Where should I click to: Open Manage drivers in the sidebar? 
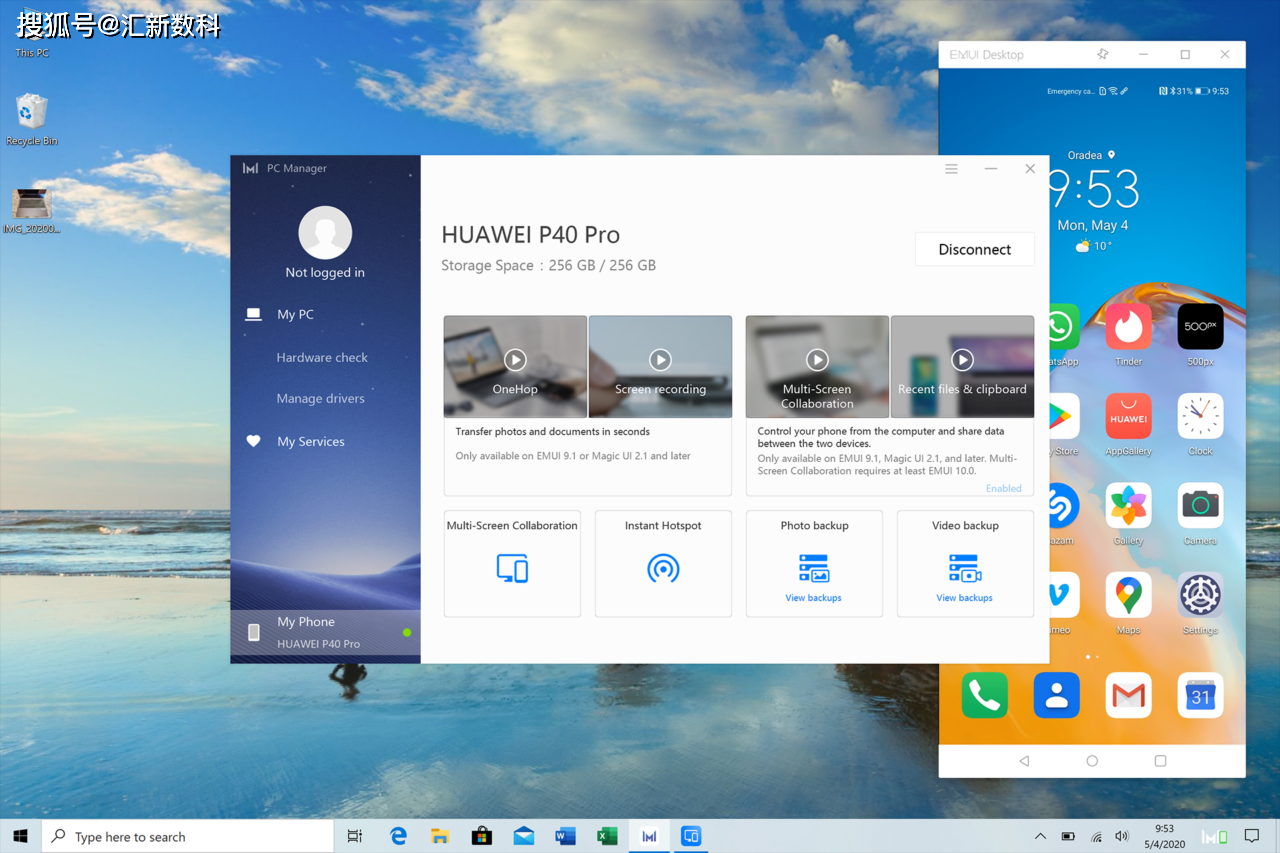coord(320,398)
